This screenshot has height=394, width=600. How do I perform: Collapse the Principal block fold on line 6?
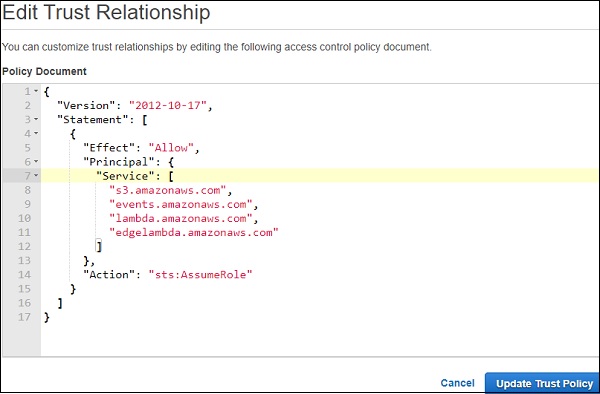[36, 162]
